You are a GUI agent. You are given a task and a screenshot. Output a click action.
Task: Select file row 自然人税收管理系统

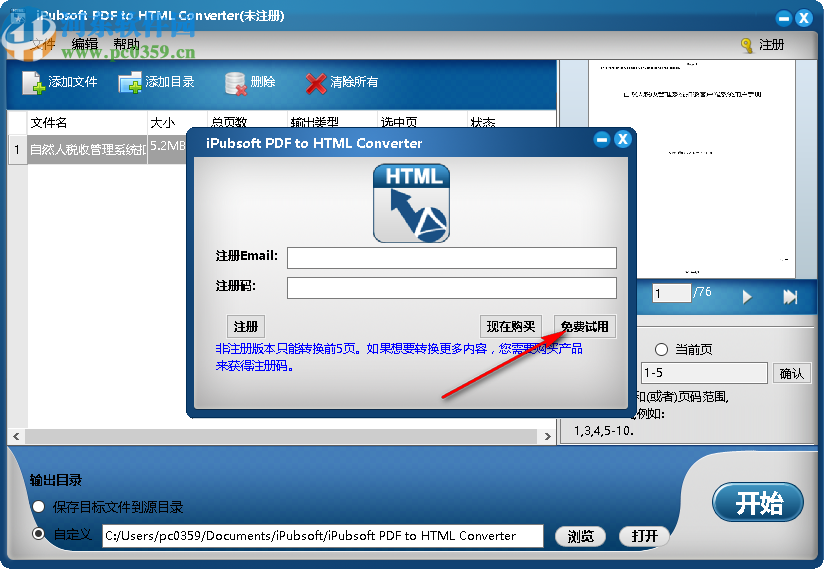point(87,150)
